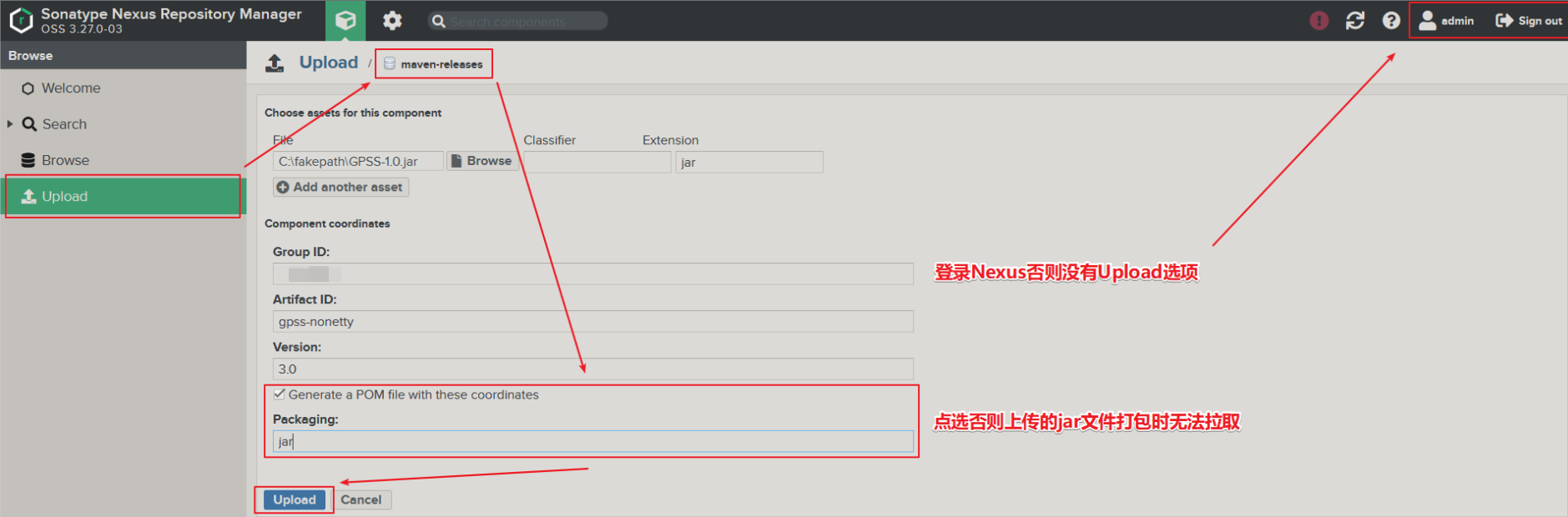1568x517 pixels.
Task: Click the blue Upload button
Action: tap(295, 499)
